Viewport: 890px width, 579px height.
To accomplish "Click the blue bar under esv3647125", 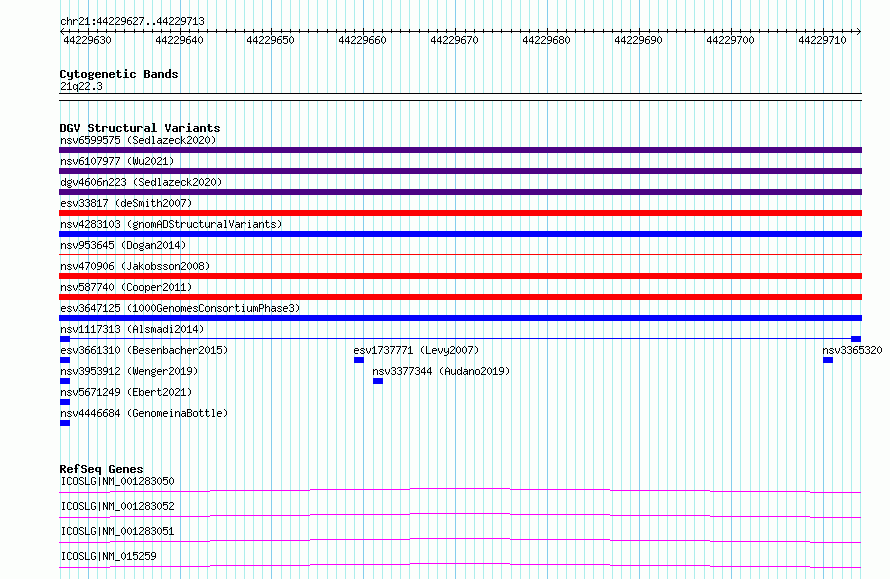I will [460, 318].
